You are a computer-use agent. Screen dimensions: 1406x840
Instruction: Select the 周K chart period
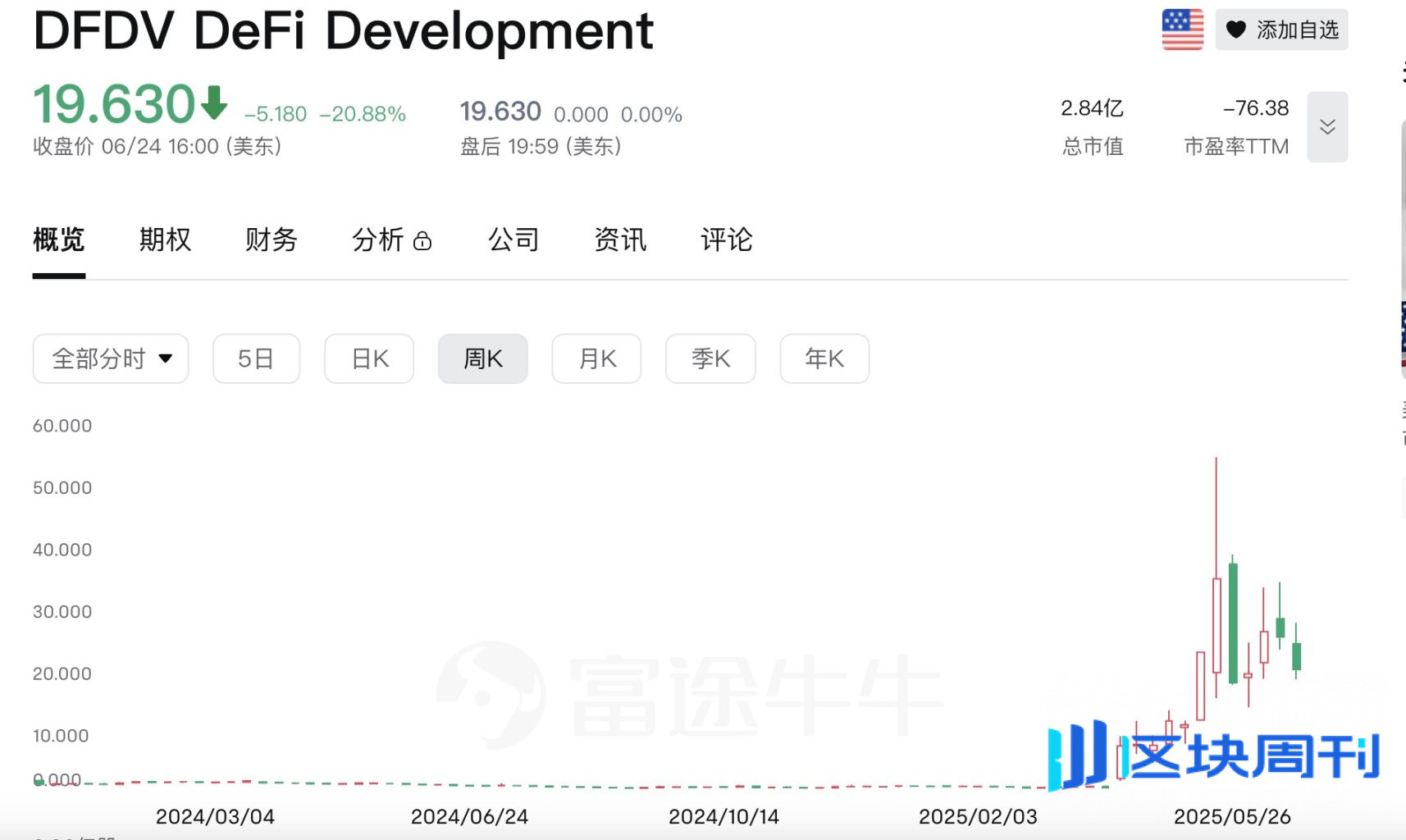[x=482, y=358]
